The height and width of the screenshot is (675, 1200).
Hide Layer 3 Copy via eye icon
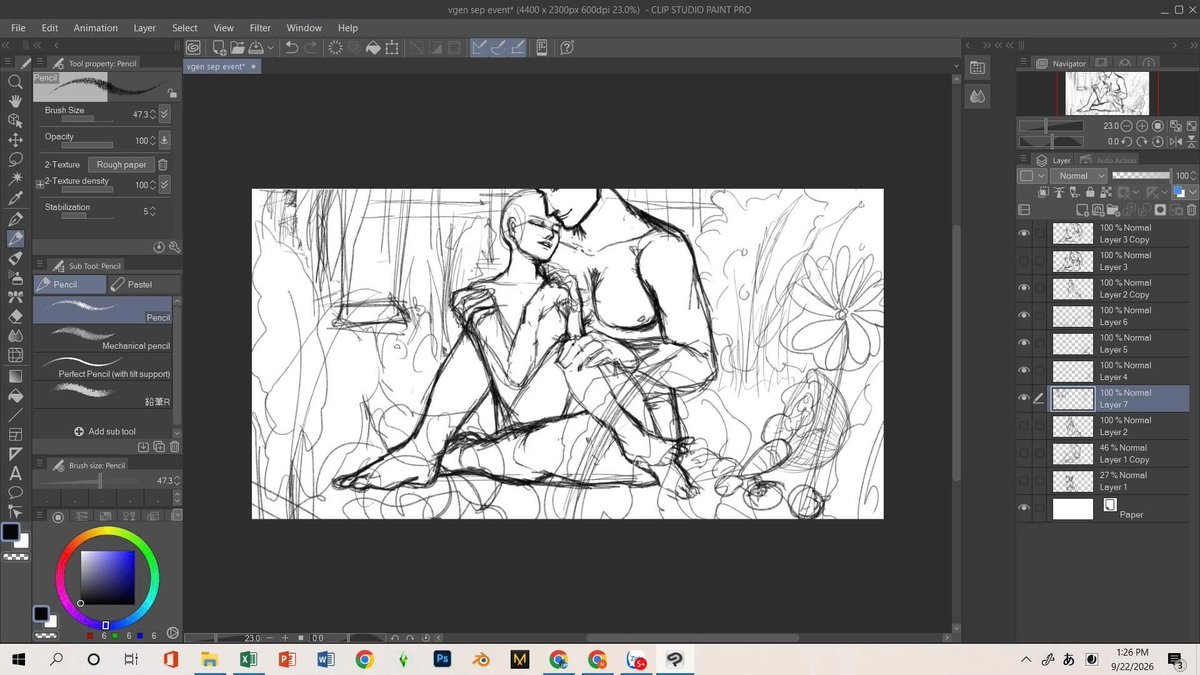click(1023, 234)
